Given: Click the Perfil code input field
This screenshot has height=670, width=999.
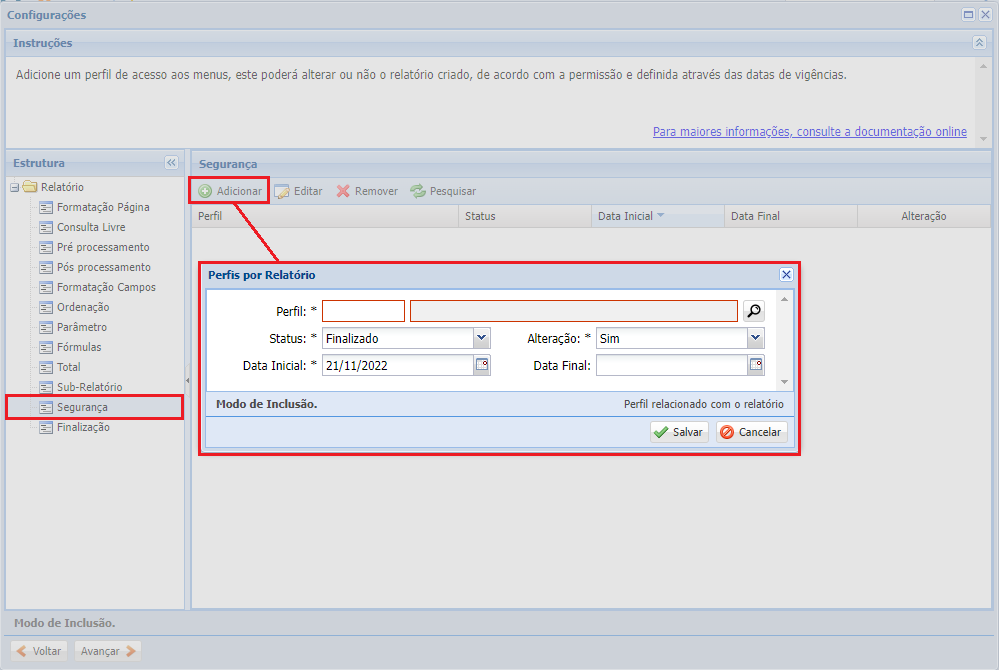Looking at the screenshot, I should click(363, 311).
